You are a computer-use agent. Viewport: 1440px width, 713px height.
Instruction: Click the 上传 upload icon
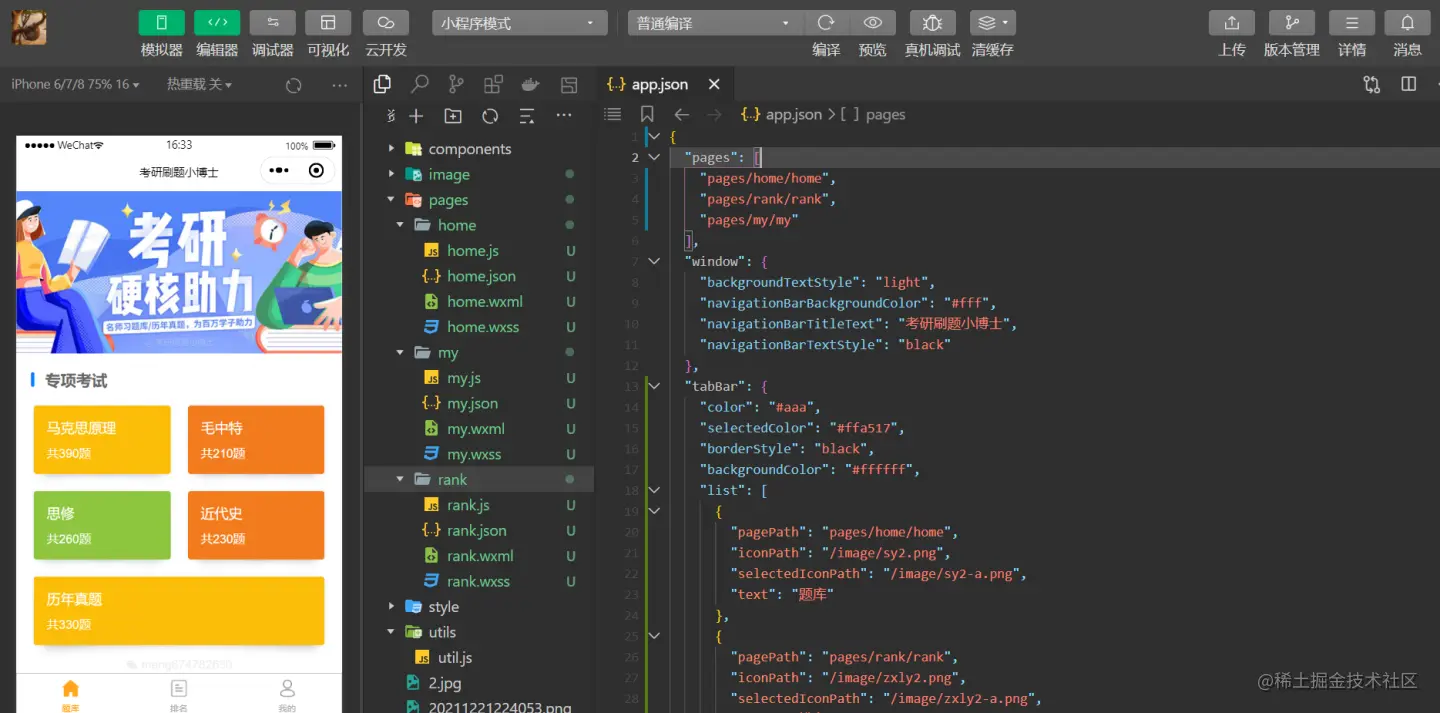click(1232, 23)
